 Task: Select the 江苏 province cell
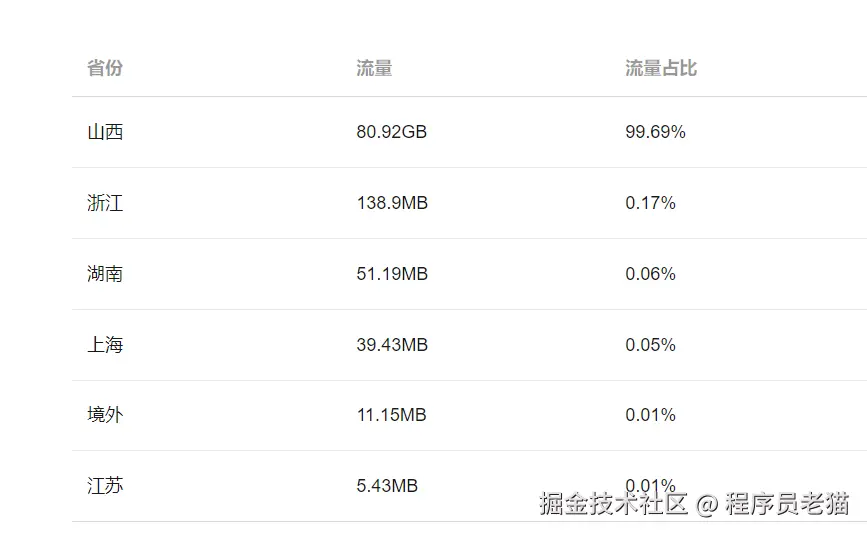(x=105, y=486)
